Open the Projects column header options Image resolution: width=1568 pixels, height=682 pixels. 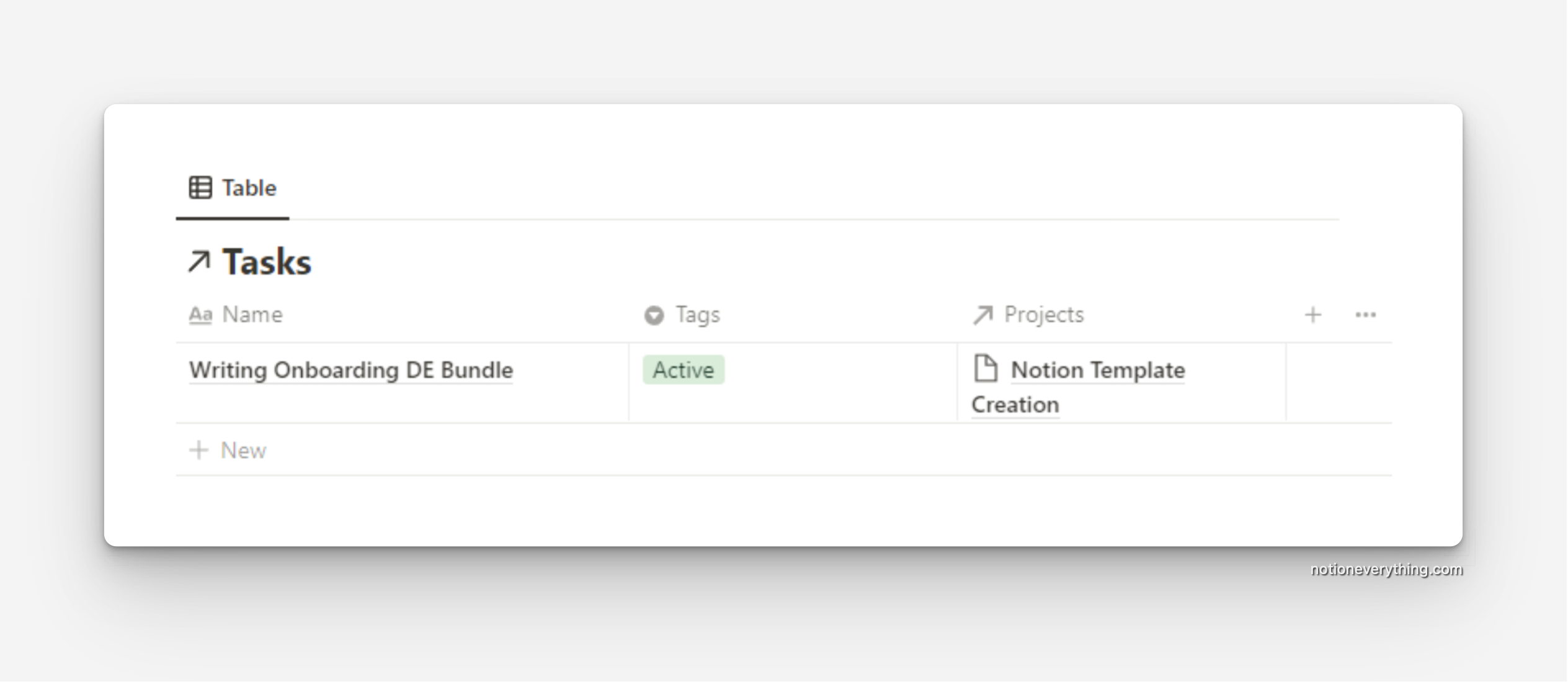click(x=1044, y=315)
